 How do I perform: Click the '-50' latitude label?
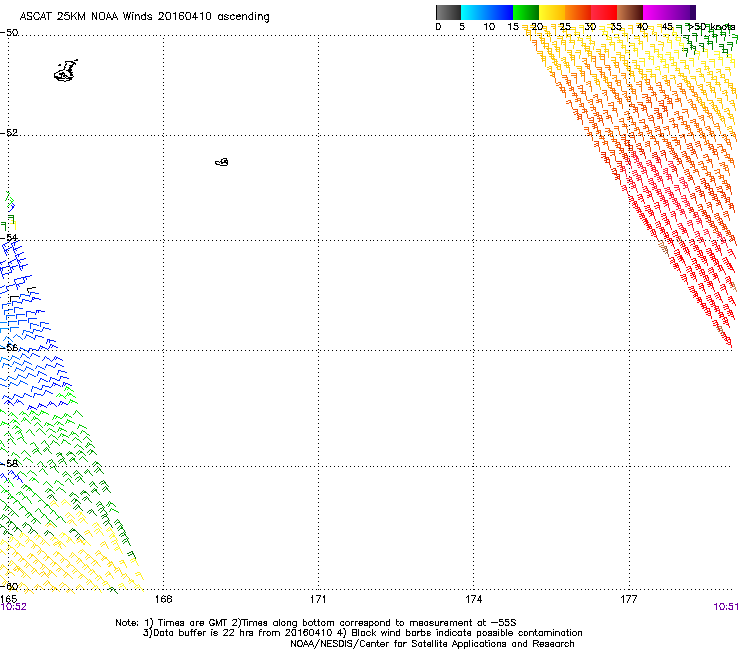click(x=9, y=33)
